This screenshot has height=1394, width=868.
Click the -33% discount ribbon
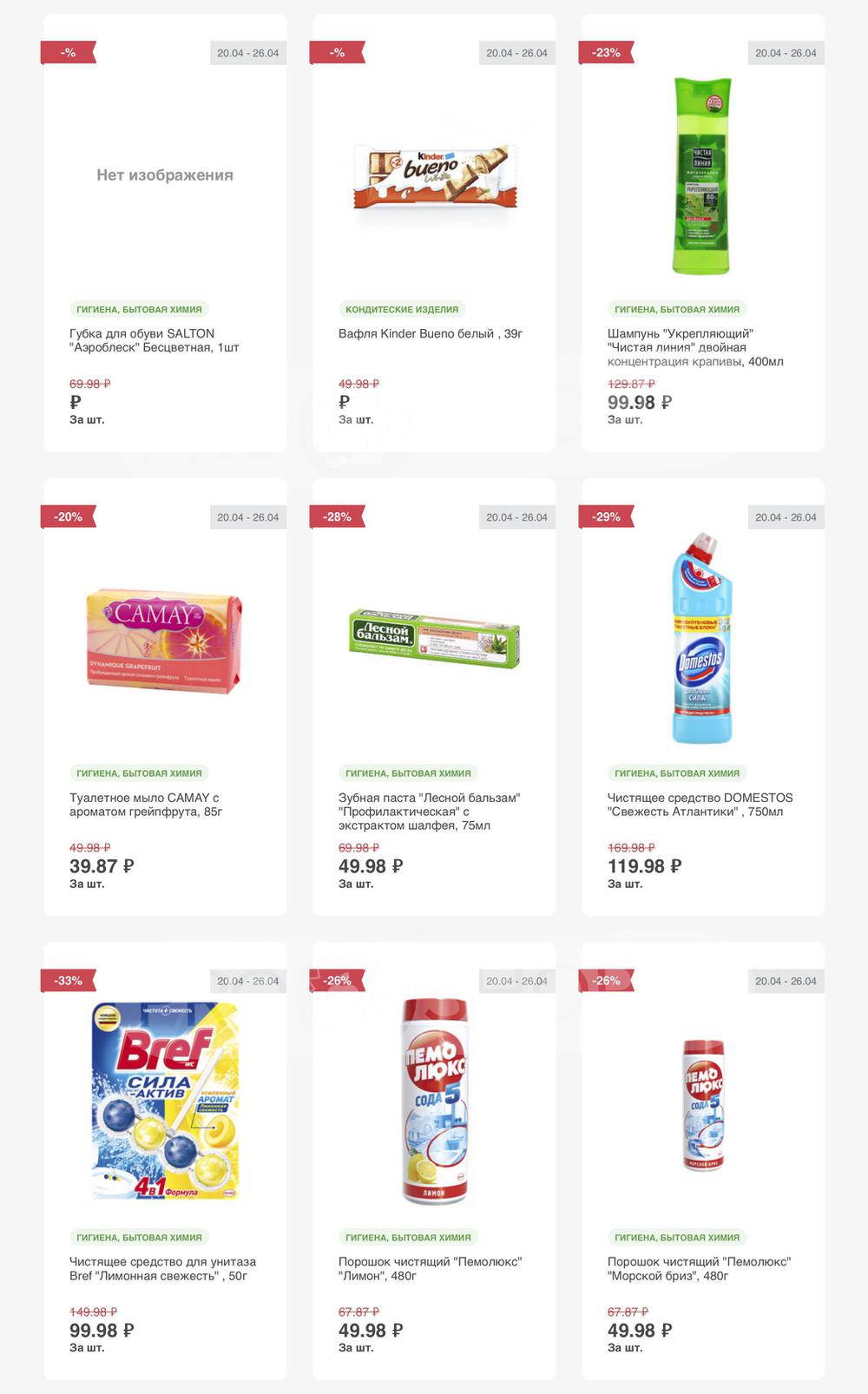pos(68,981)
